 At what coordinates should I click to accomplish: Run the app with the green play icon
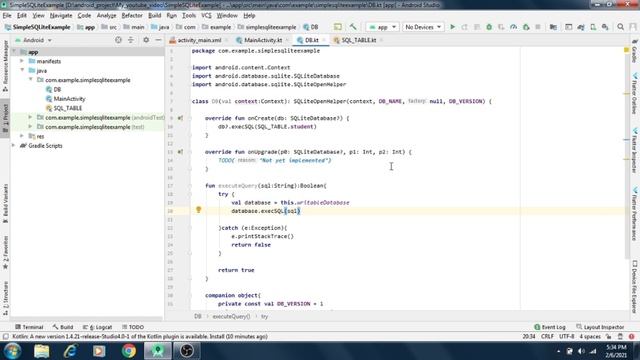pyautogui.click(x=452, y=27)
